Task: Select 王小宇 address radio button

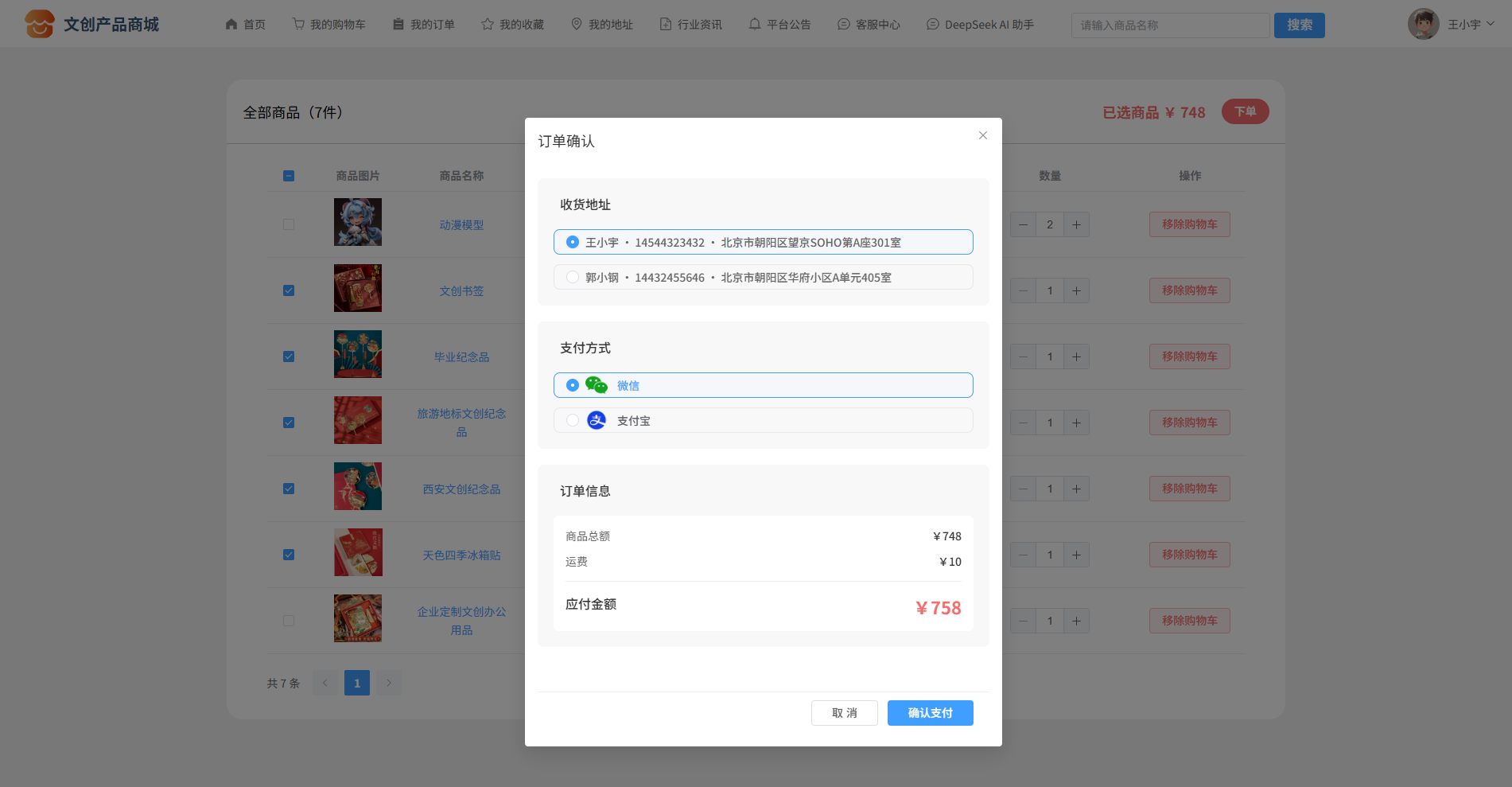Action: click(572, 242)
